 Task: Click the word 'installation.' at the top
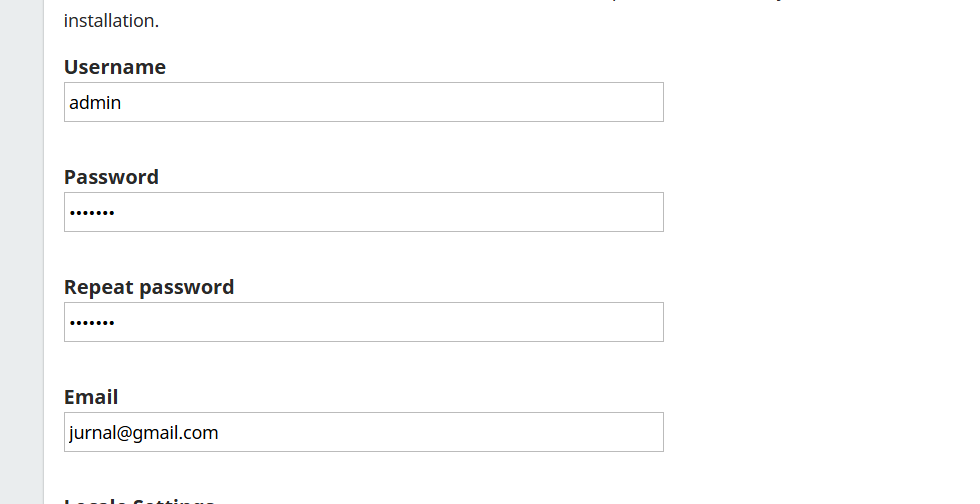tap(111, 20)
